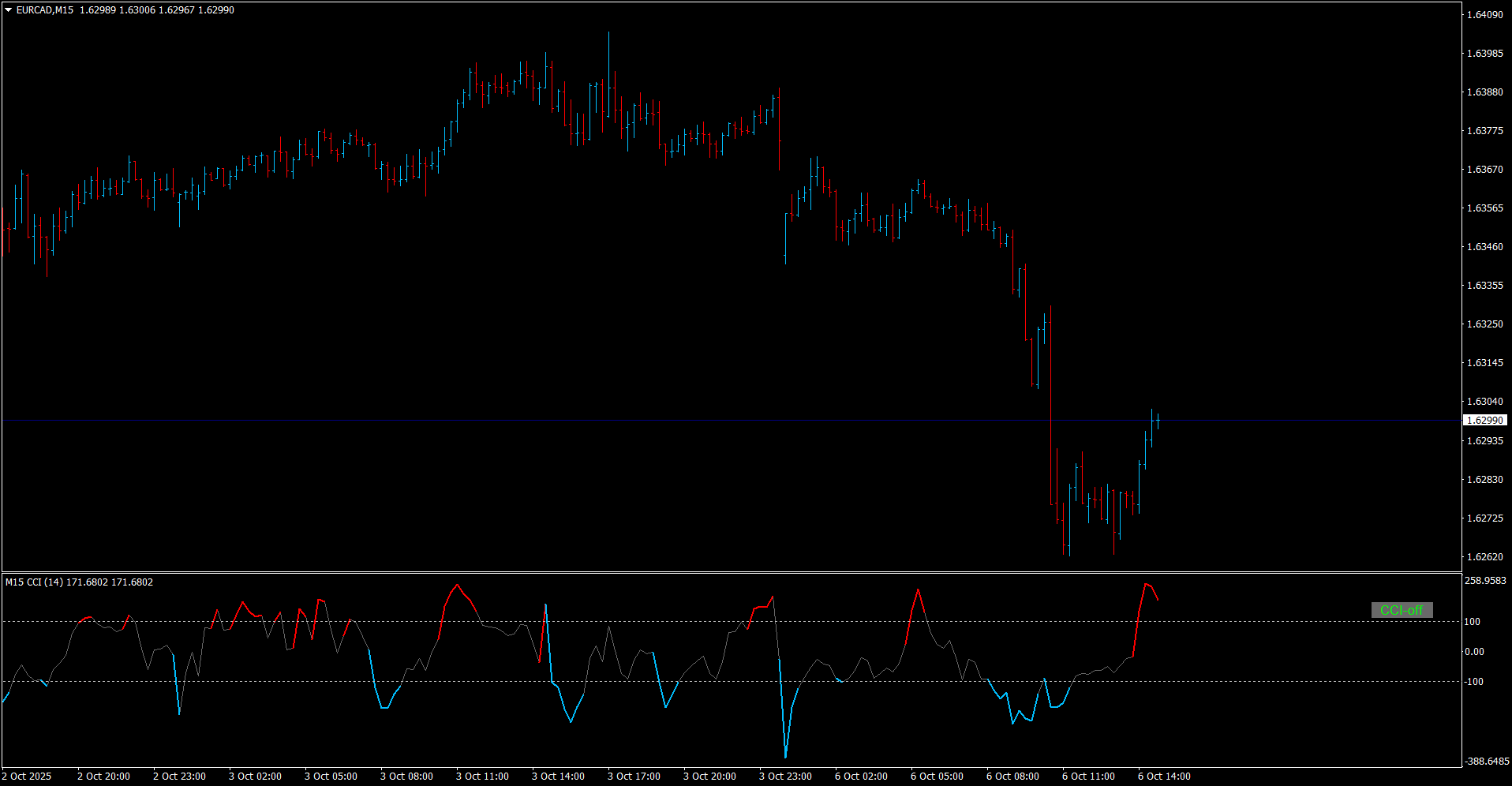Click the 2 Oct 2025 date label
The height and width of the screenshot is (786, 1512).
point(27,777)
